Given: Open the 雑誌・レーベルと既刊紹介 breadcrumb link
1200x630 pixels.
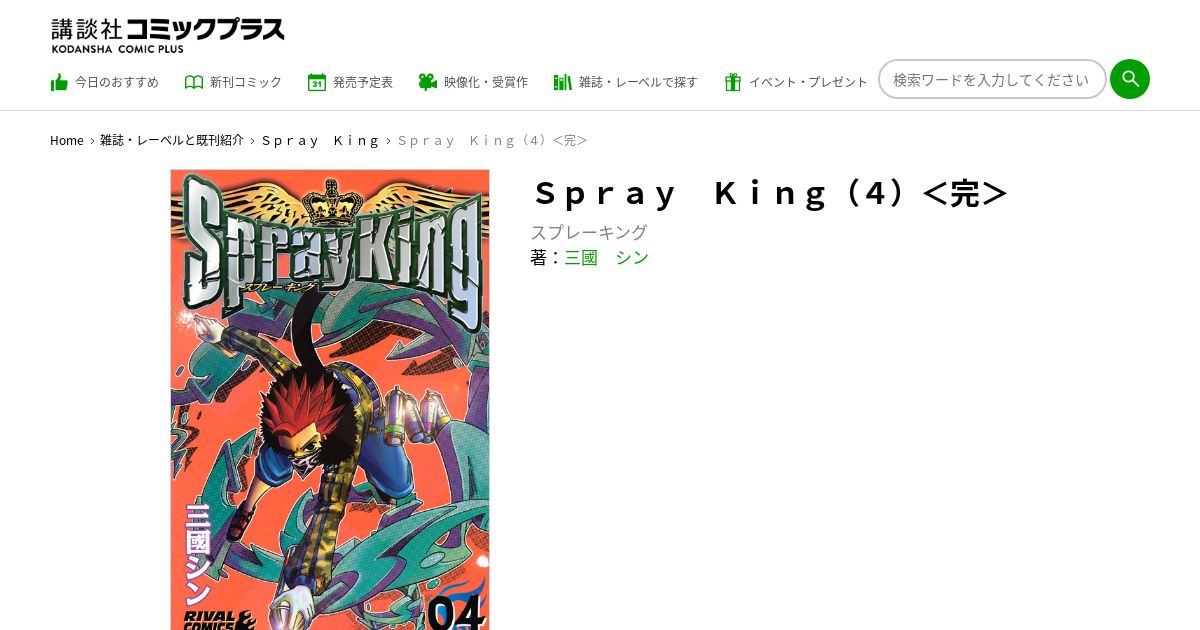Looking at the screenshot, I should pos(172,140).
